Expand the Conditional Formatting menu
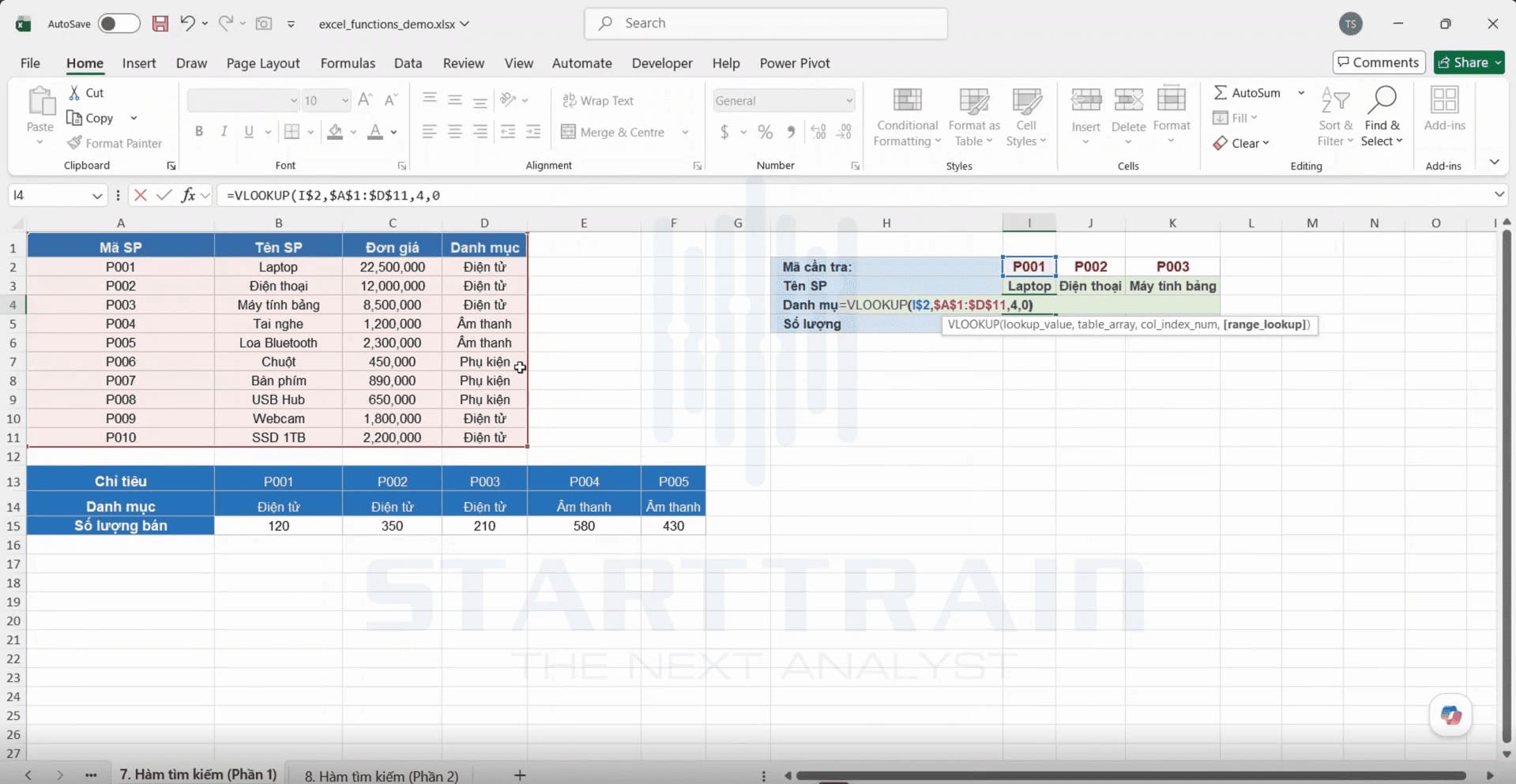1516x784 pixels. (x=907, y=118)
